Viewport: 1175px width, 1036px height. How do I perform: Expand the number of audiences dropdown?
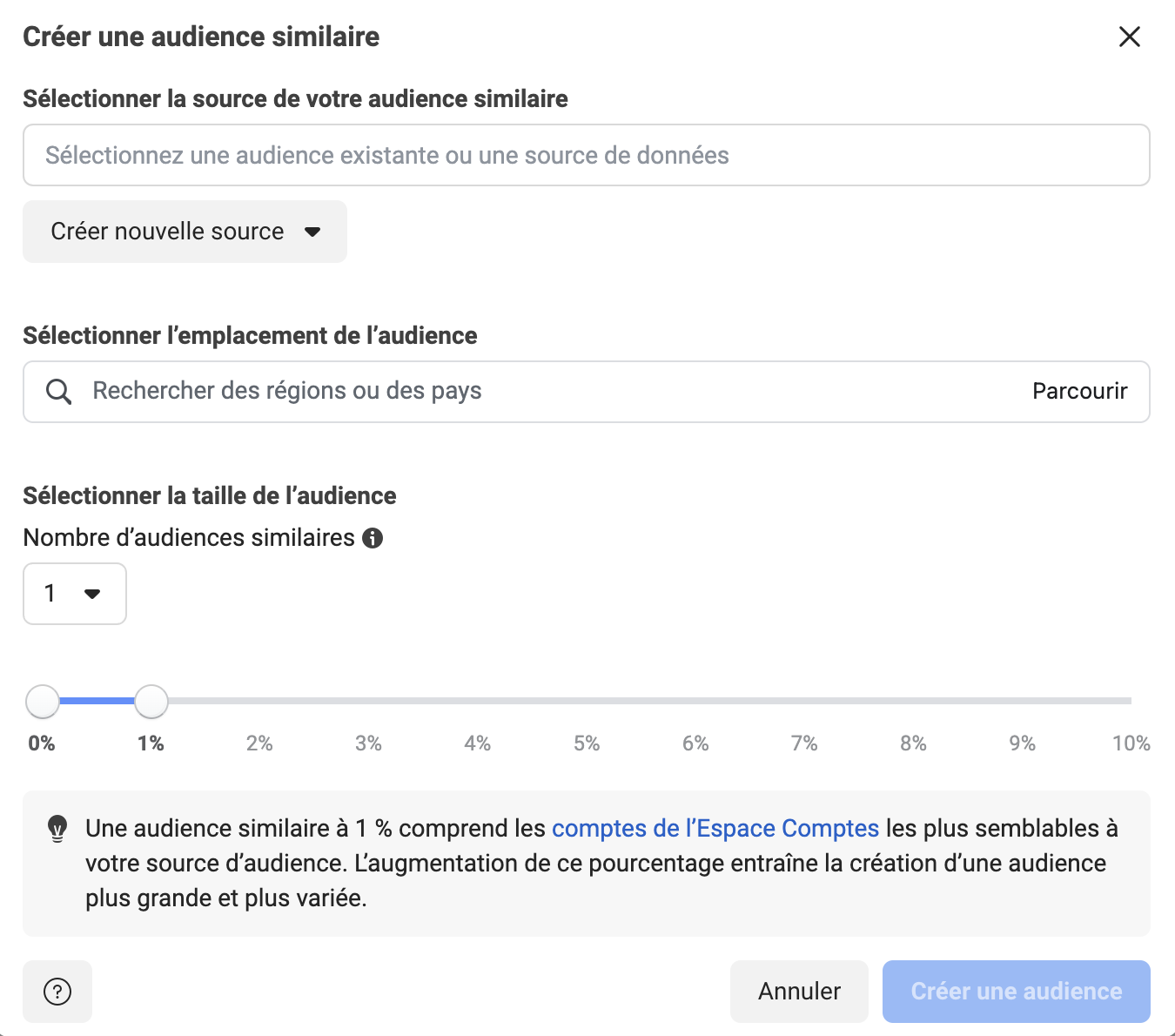(x=75, y=594)
